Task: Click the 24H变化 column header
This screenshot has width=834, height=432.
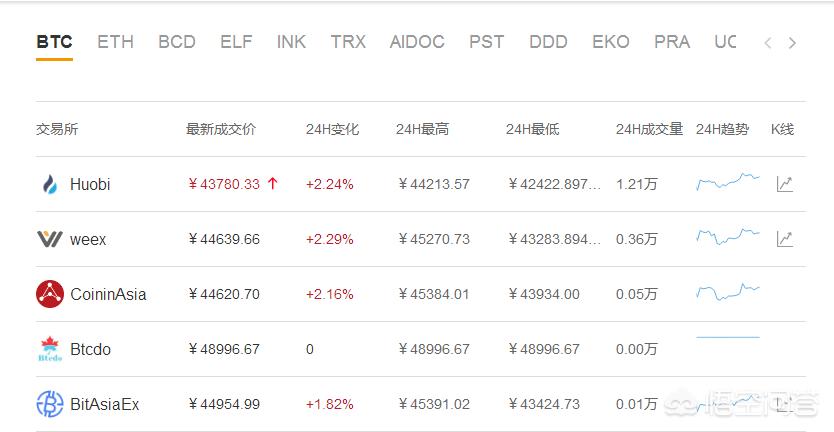Action: click(x=332, y=129)
